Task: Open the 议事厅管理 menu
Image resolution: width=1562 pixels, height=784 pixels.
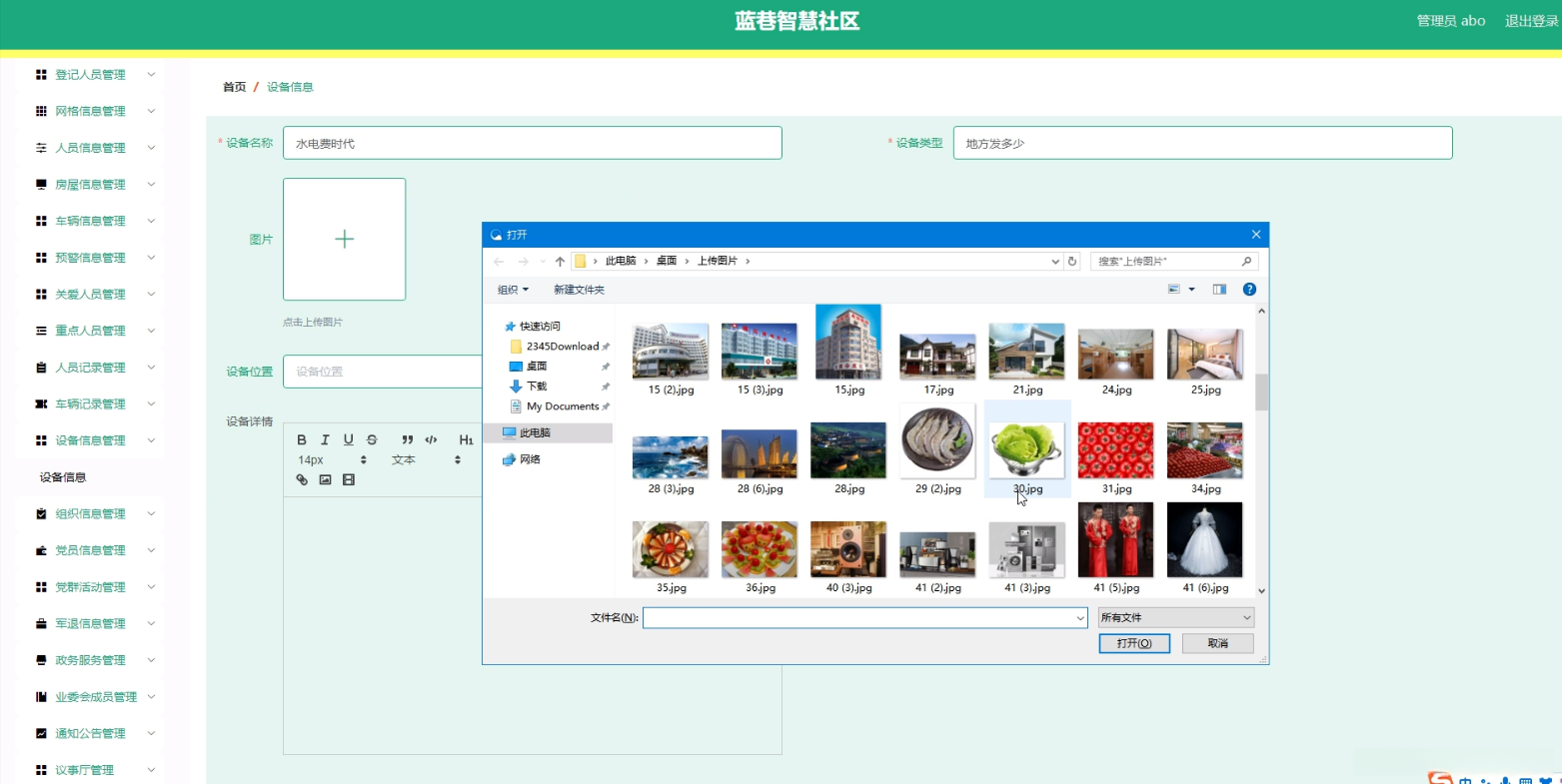Action: coord(90,770)
